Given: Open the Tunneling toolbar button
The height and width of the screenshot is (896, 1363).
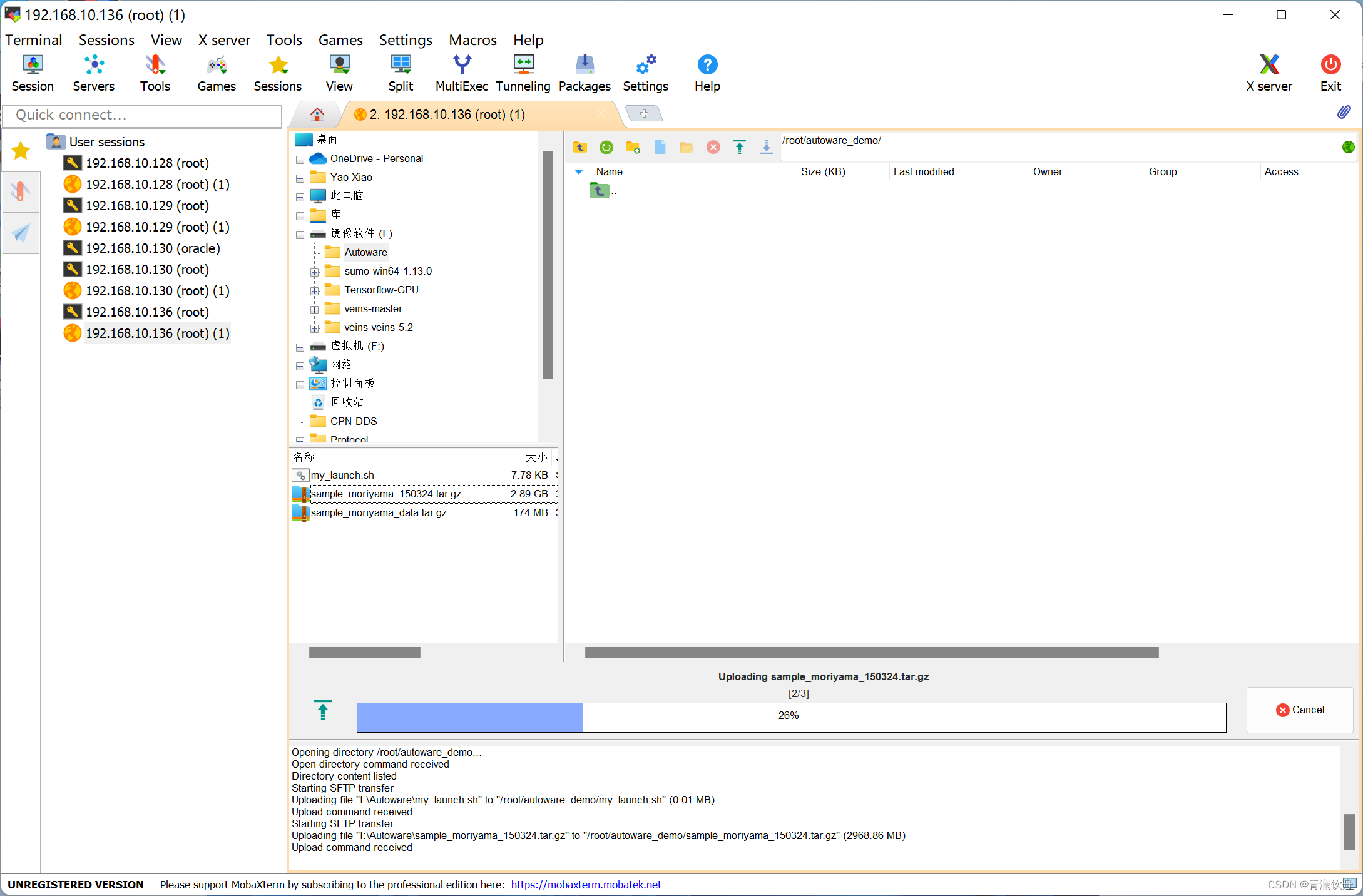Looking at the screenshot, I should tap(523, 74).
